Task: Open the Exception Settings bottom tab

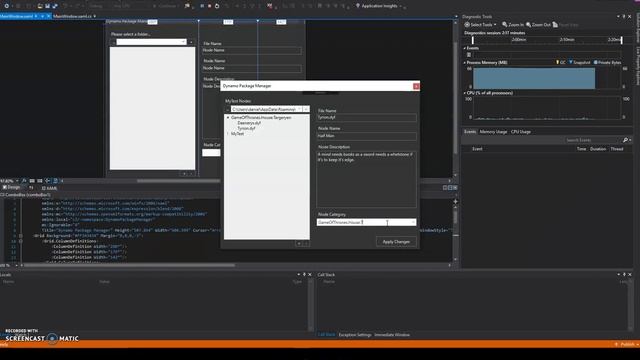Action: [x=355, y=335]
